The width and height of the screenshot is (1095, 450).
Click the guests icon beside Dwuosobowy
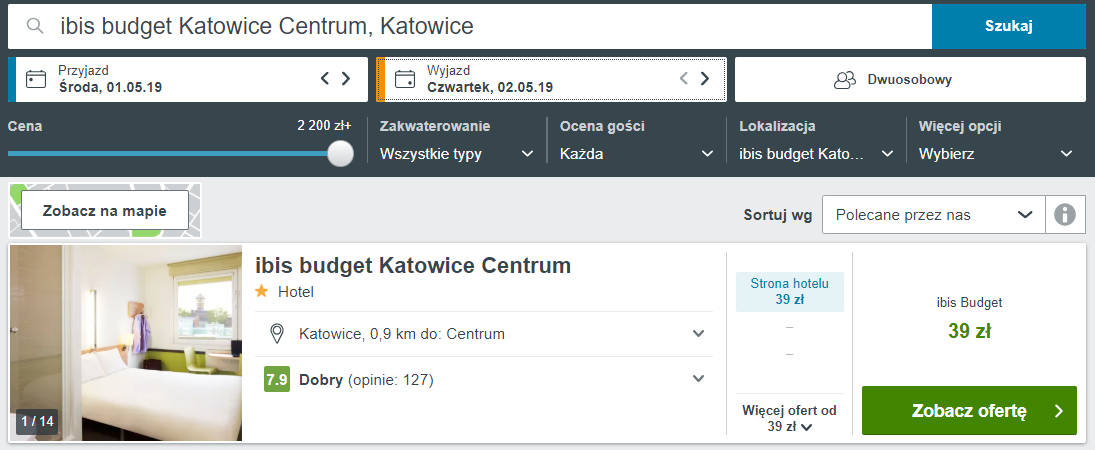coord(845,80)
